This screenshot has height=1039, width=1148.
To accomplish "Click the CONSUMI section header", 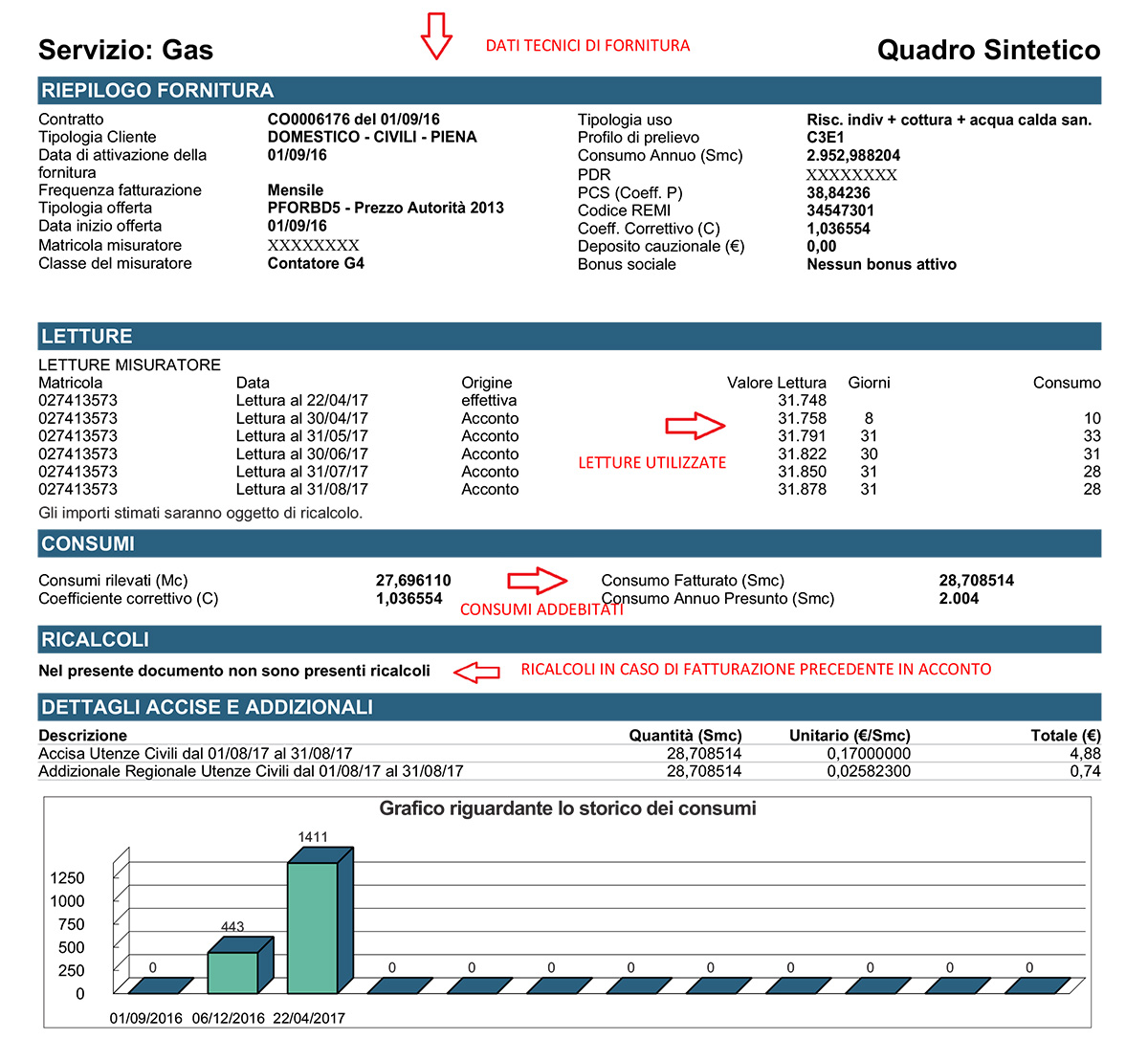I will (569, 543).
